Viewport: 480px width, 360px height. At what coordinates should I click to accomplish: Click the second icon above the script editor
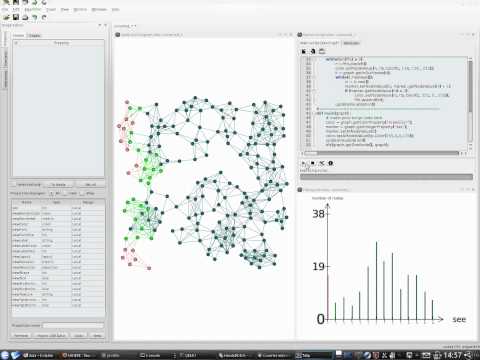(313, 51)
